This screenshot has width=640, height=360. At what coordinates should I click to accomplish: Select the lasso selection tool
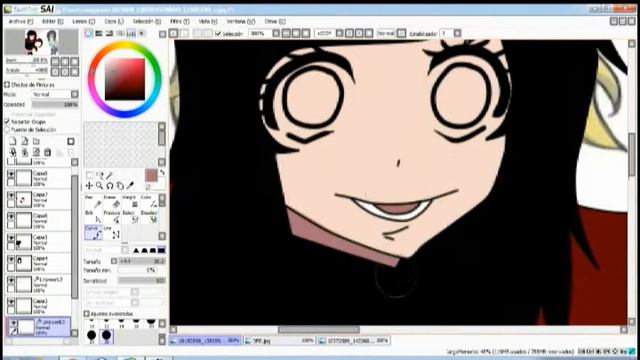[x=100, y=176]
